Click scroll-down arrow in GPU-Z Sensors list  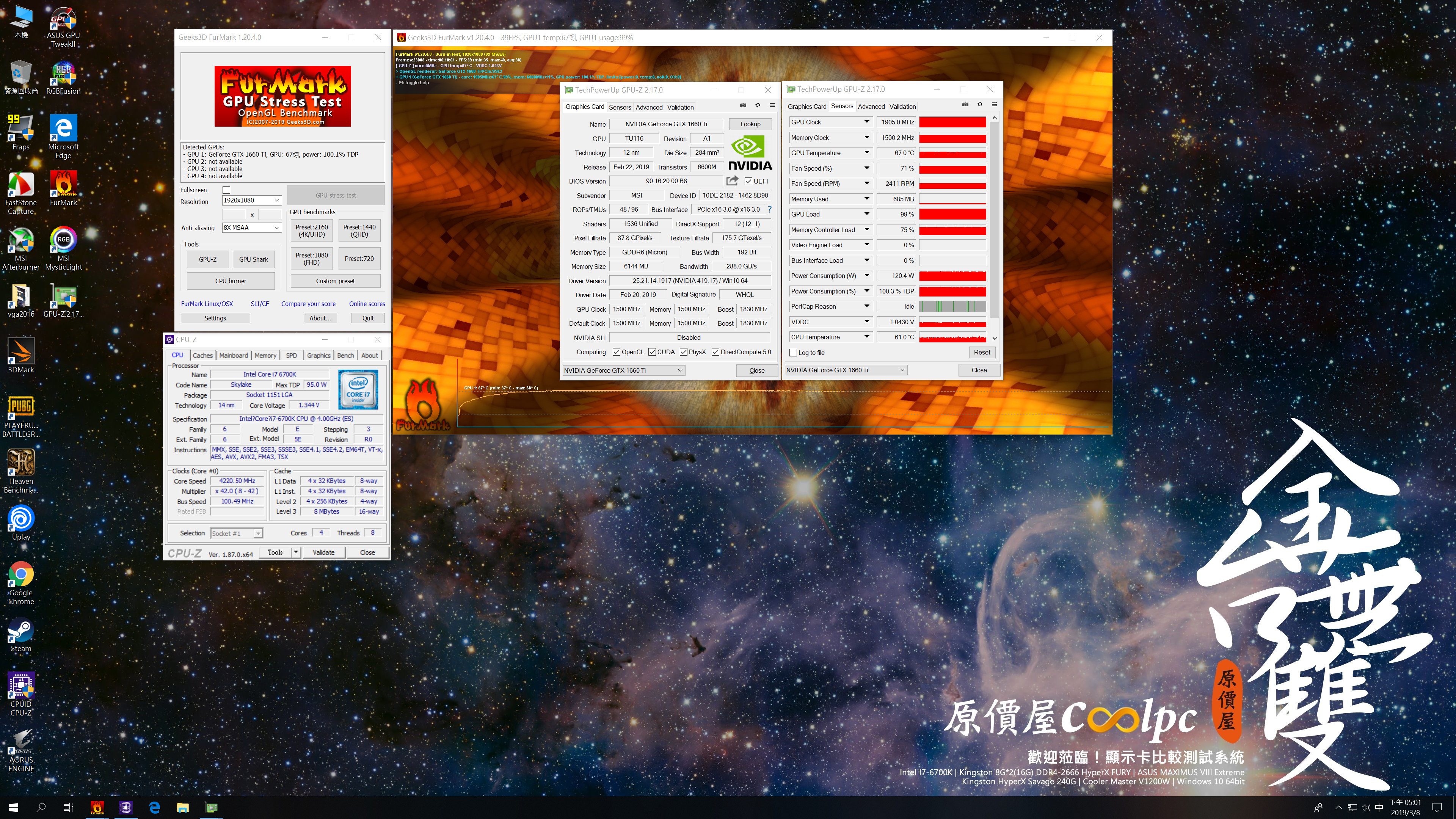[995, 338]
